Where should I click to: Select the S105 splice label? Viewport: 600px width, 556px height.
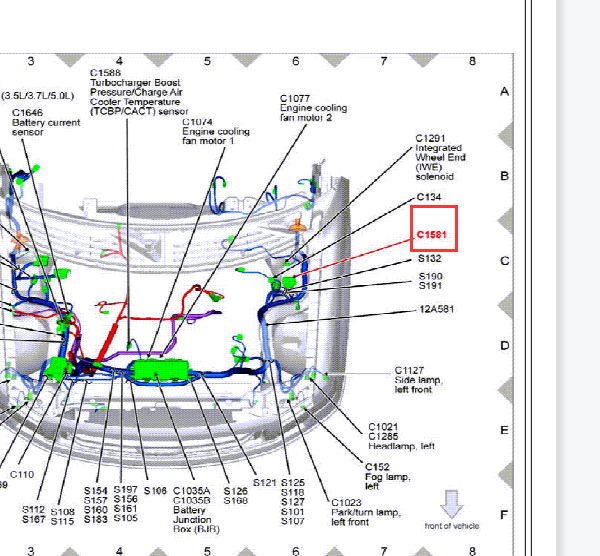click(x=126, y=518)
